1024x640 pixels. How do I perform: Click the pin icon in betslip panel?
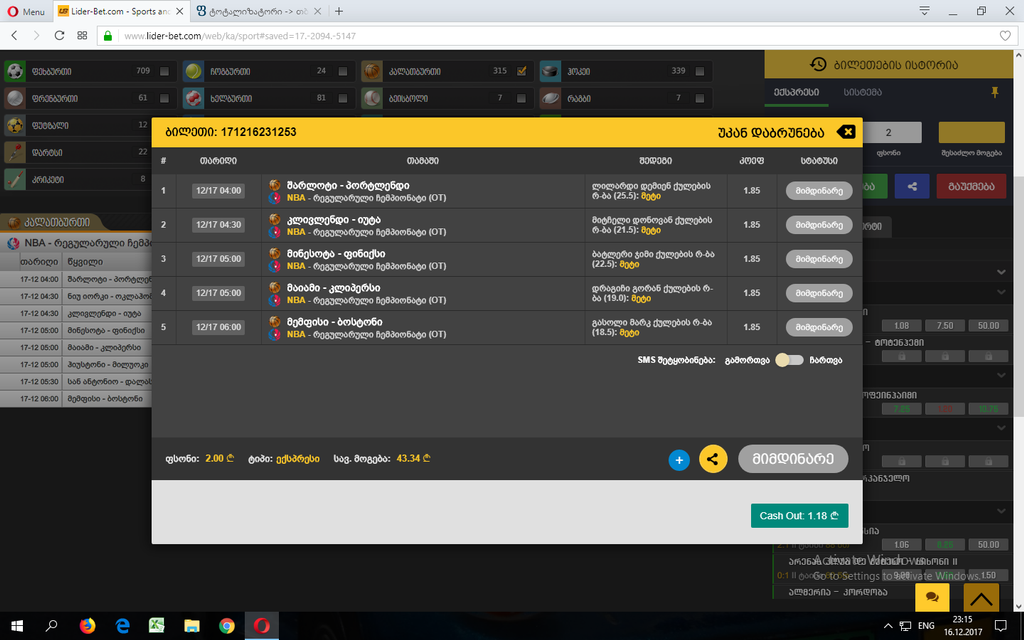pyautogui.click(x=995, y=92)
